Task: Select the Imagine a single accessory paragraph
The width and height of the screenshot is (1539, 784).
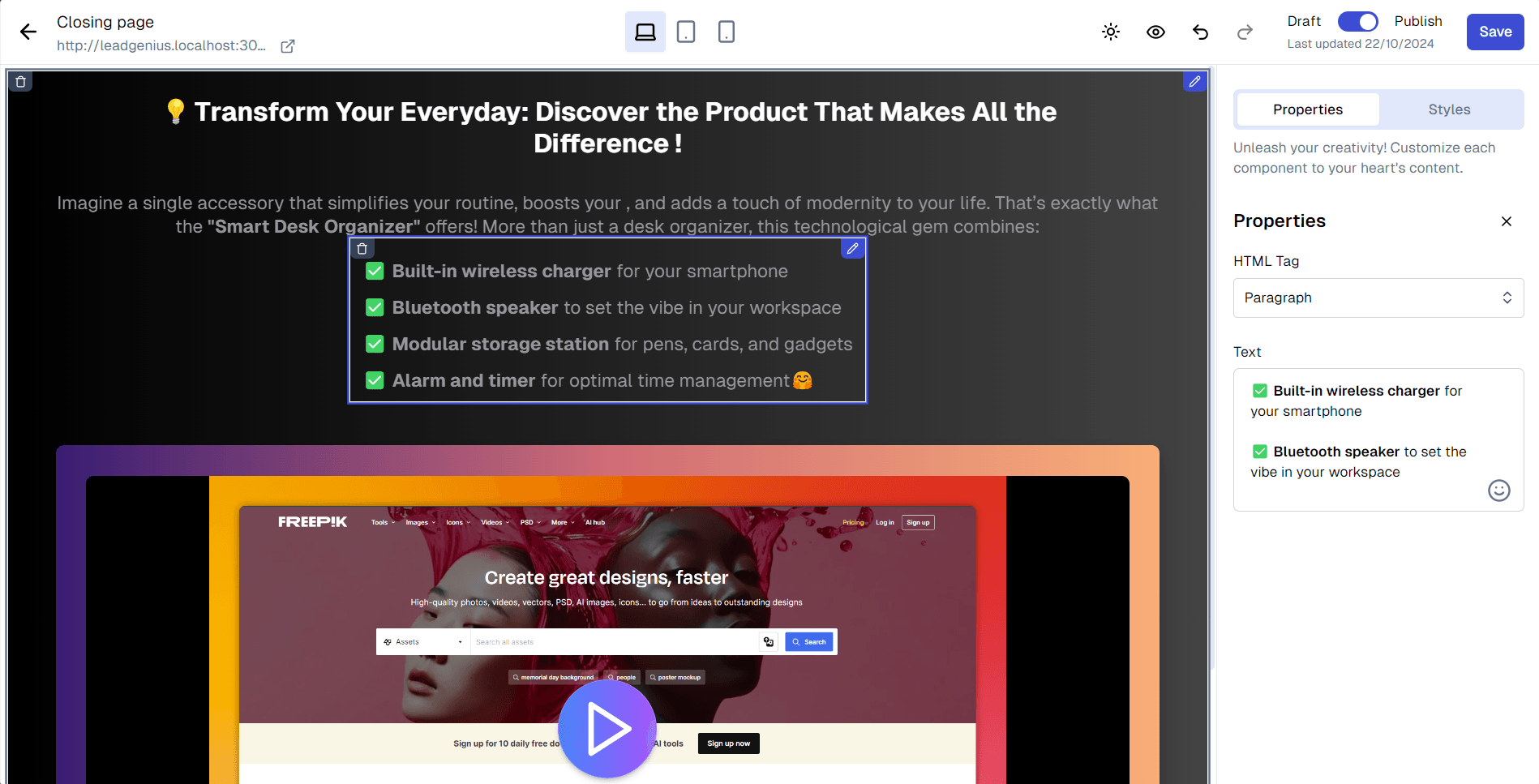Action: click(x=607, y=215)
